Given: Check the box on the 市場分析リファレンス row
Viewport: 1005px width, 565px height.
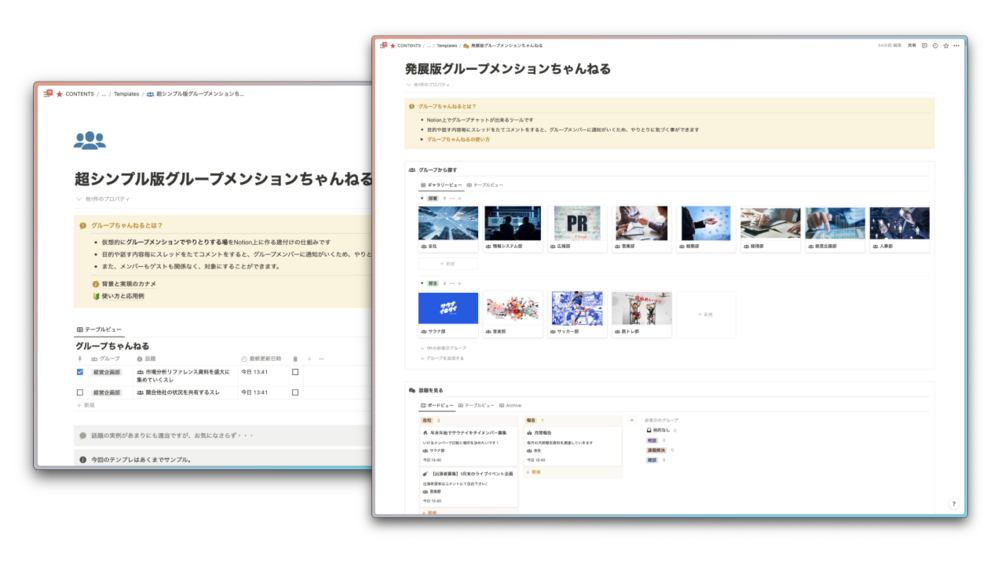Looking at the screenshot, I should [80, 372].
